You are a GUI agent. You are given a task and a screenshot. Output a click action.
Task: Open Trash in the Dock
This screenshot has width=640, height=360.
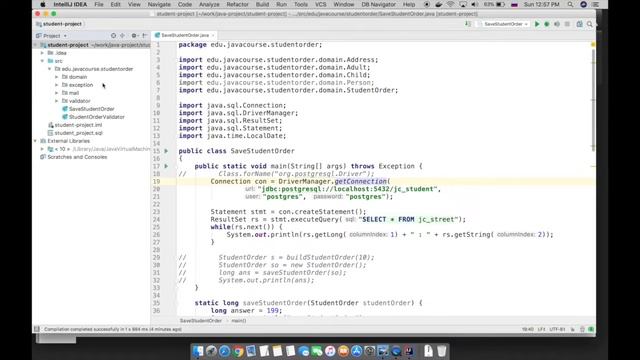click(442, 351)
